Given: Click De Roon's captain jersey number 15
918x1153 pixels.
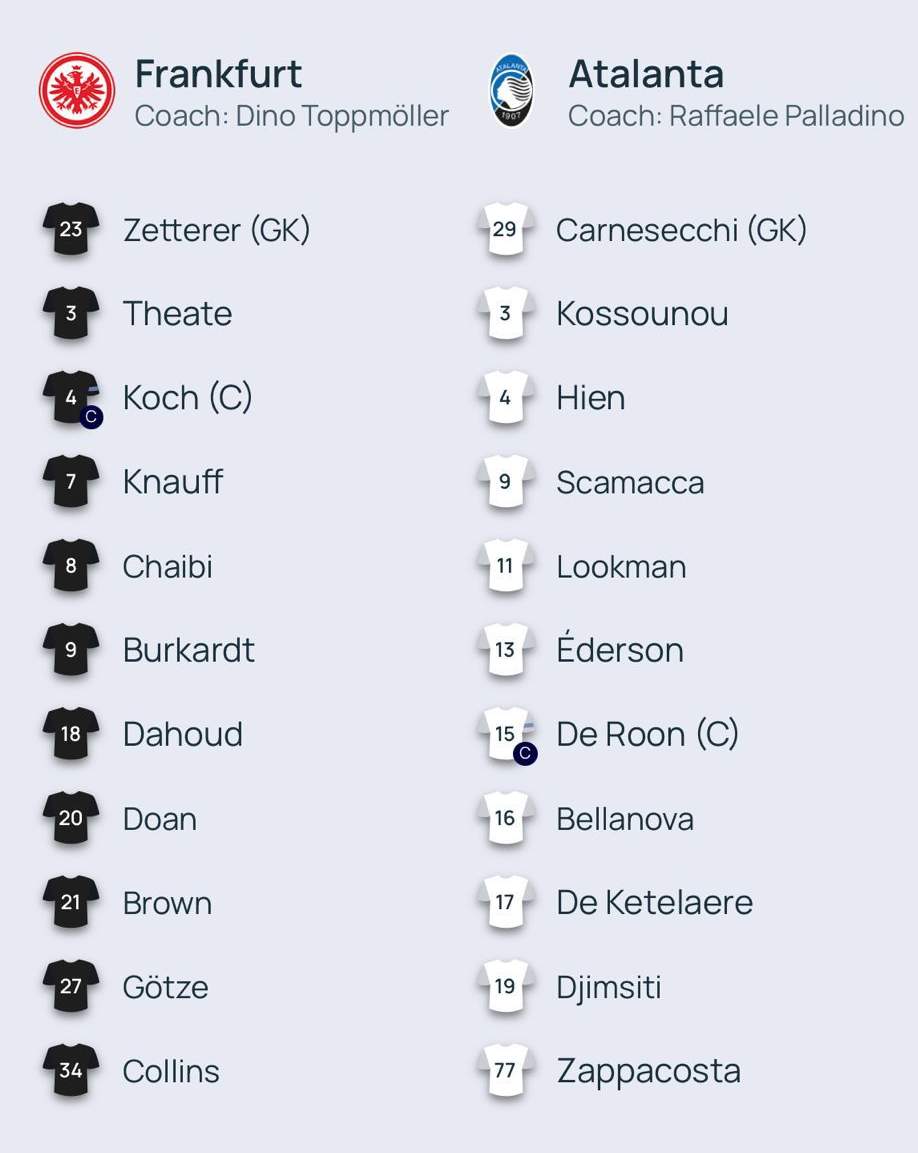Looking at the screenshot, I should tap(505, 735).
